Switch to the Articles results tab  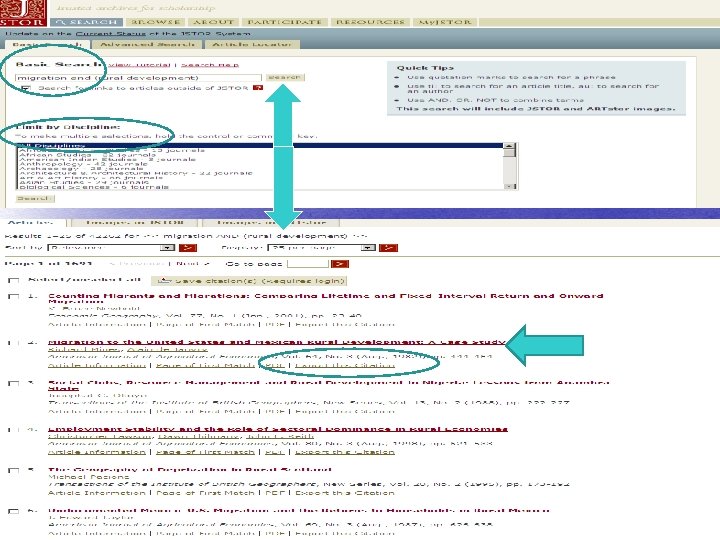(x=32, y=223)
